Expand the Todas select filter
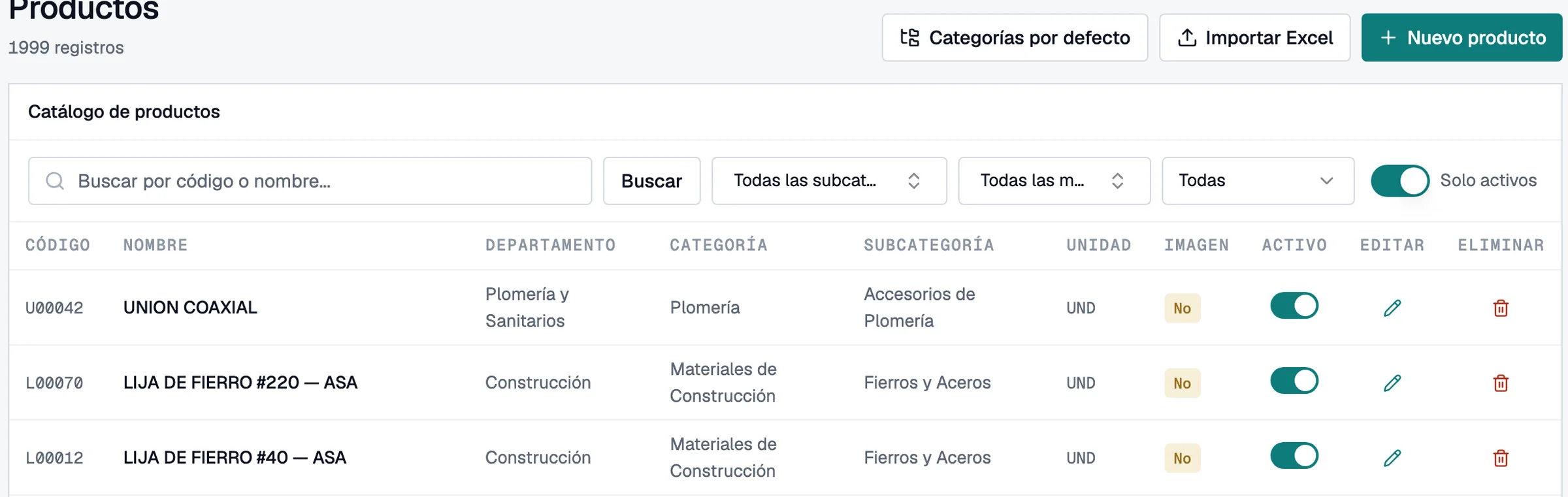The width and height of the screenshot is (1568, 497). pos(1258,181)
